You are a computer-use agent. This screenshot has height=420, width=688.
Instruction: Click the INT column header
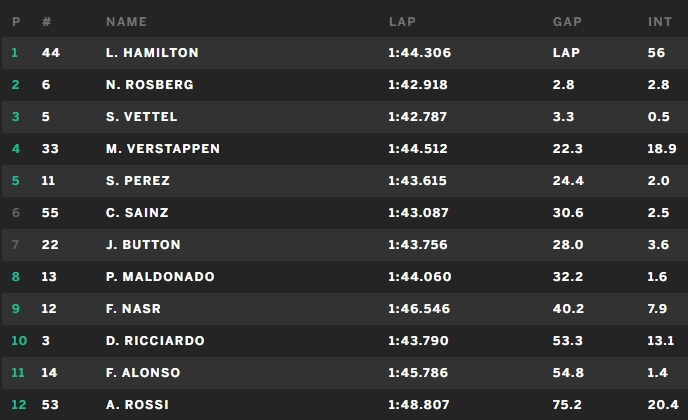[659, 21]
